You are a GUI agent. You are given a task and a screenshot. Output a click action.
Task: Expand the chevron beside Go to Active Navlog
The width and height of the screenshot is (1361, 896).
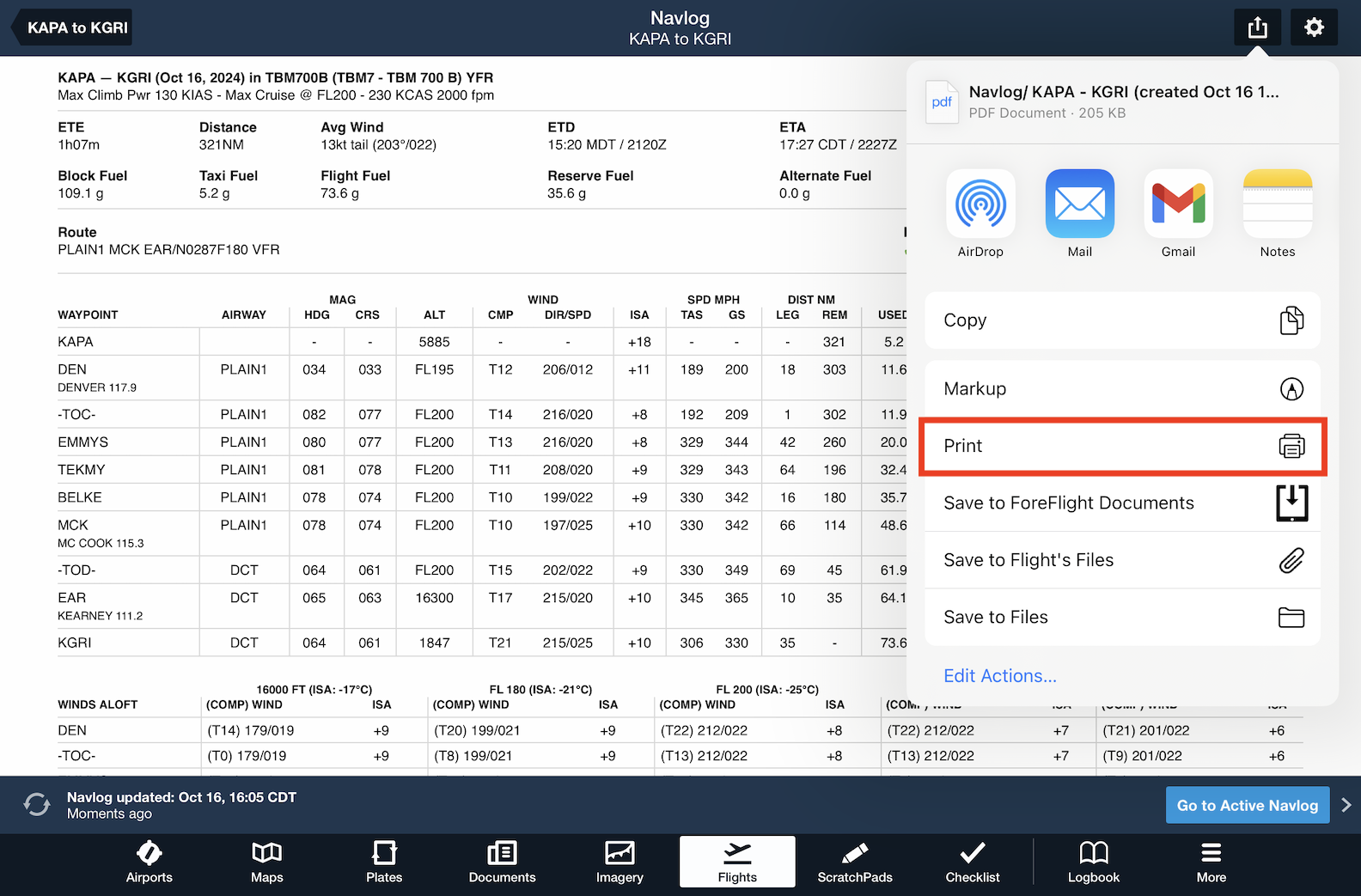pos(1346,805)
